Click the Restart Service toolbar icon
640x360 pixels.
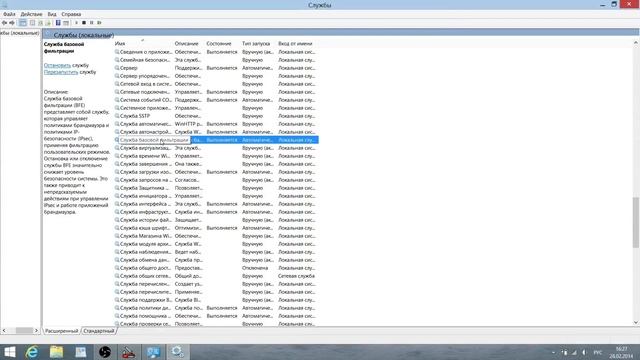click(99, 23)
